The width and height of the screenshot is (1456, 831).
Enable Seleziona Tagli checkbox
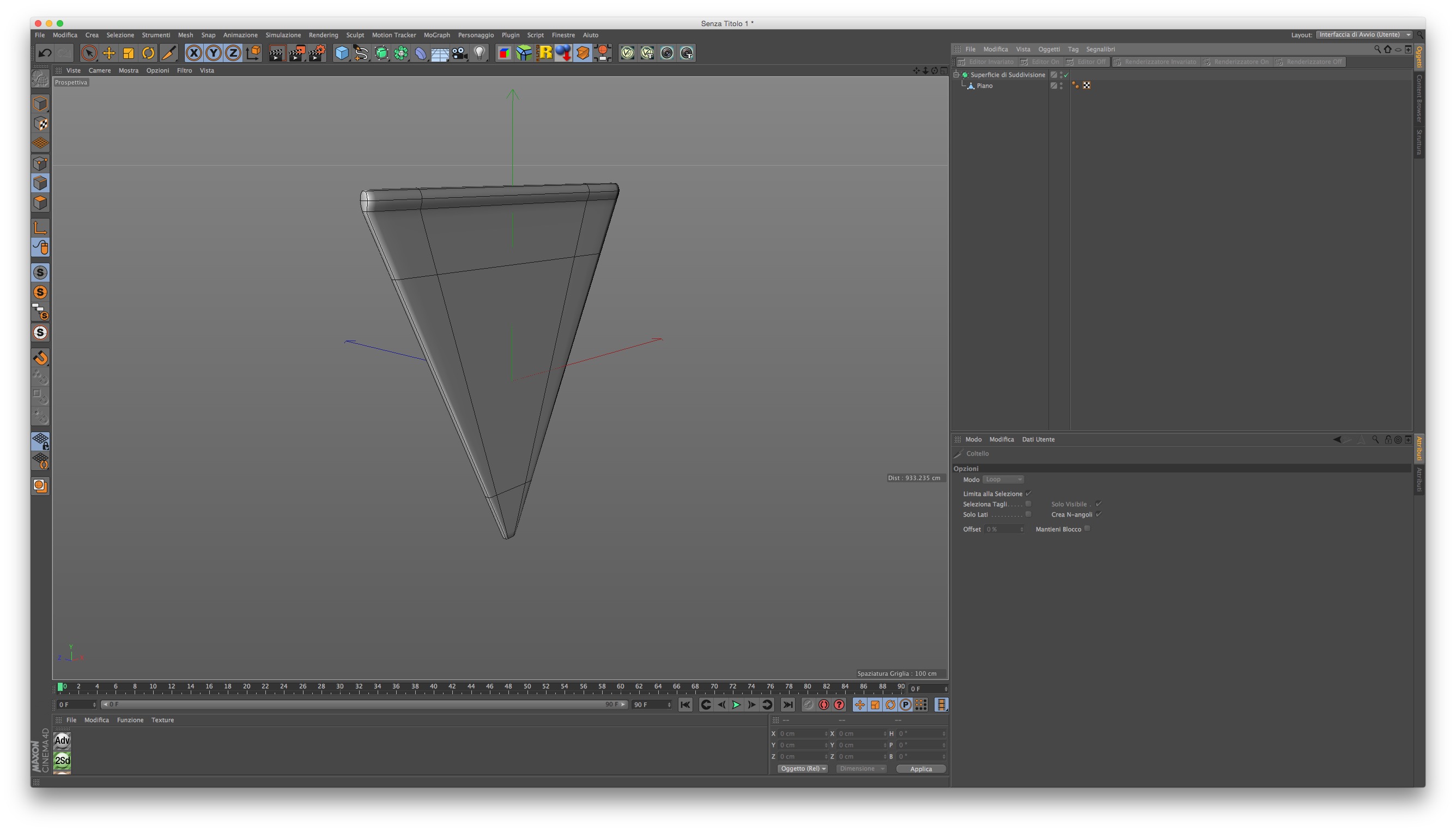point(1028,504)
